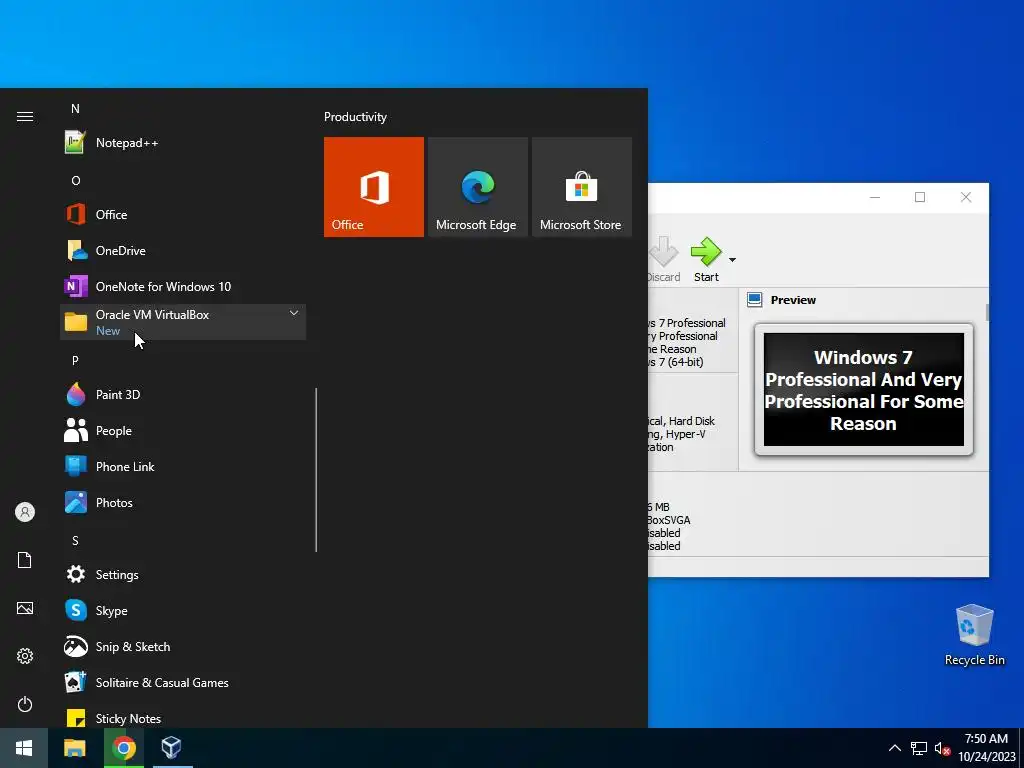Open Documents from the Start sidebar
Image resolution: width=1024 pixels, height=768 pixels.
point(25,560)
